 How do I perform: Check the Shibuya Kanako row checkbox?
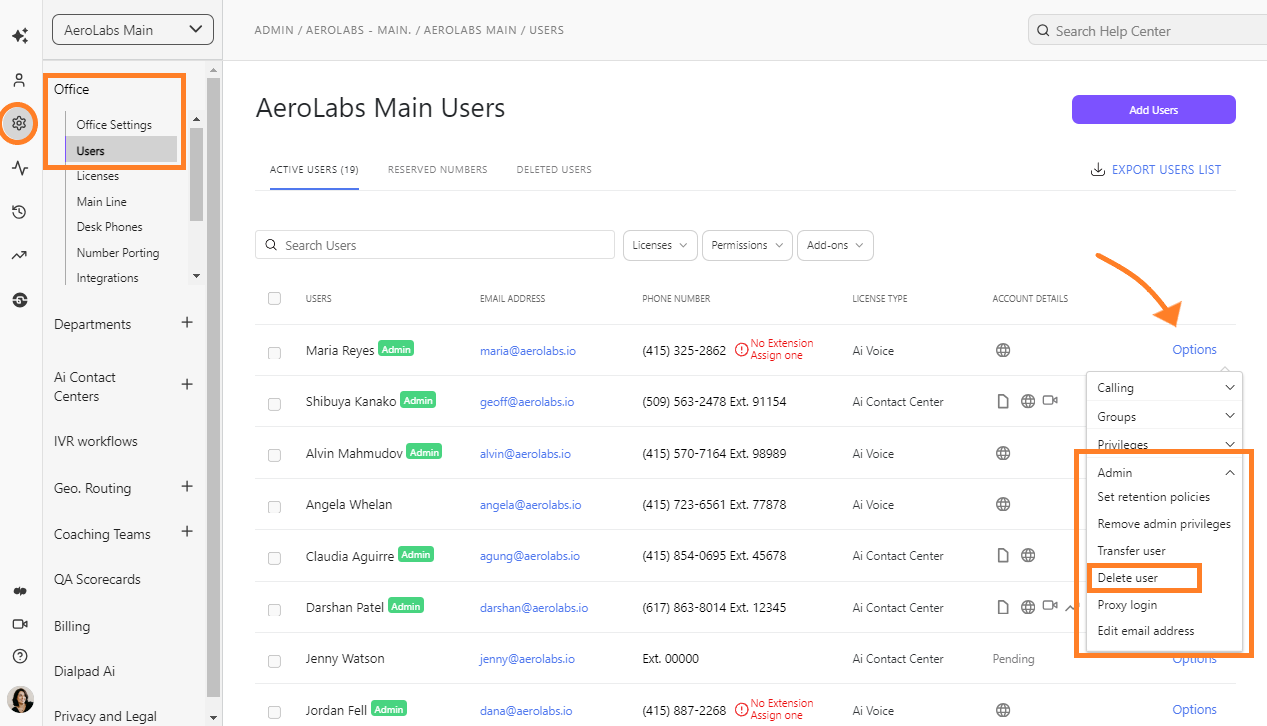(x=275, y=404)
